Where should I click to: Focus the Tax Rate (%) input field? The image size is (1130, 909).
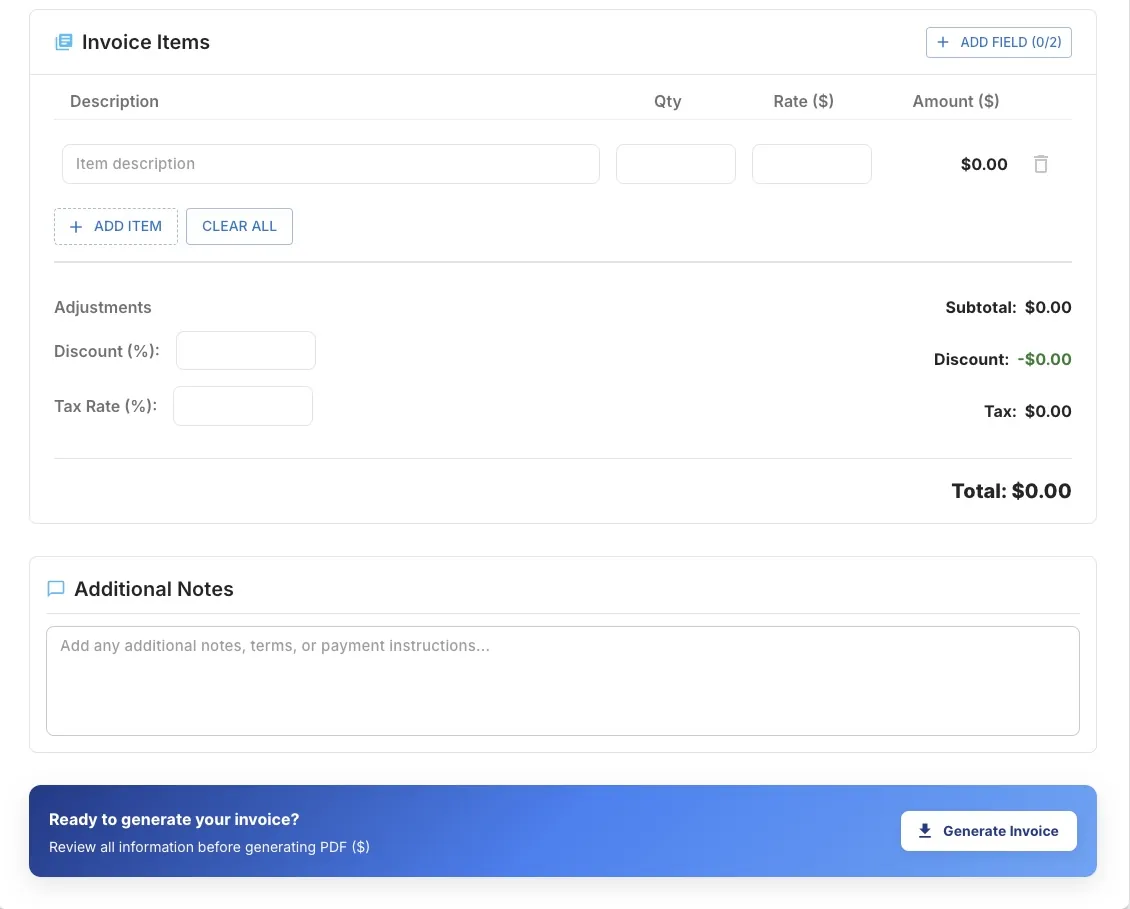tap(243, 406)
